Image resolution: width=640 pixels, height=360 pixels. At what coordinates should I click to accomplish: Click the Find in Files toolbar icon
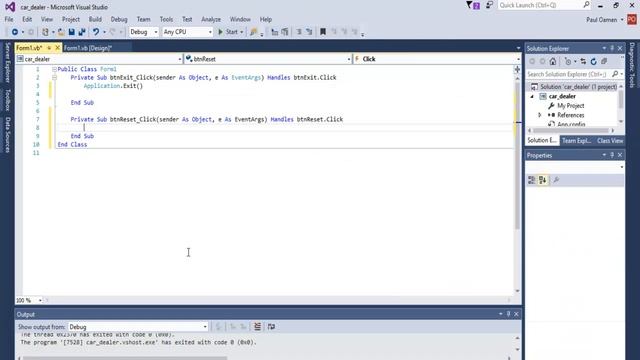point(253,32)
